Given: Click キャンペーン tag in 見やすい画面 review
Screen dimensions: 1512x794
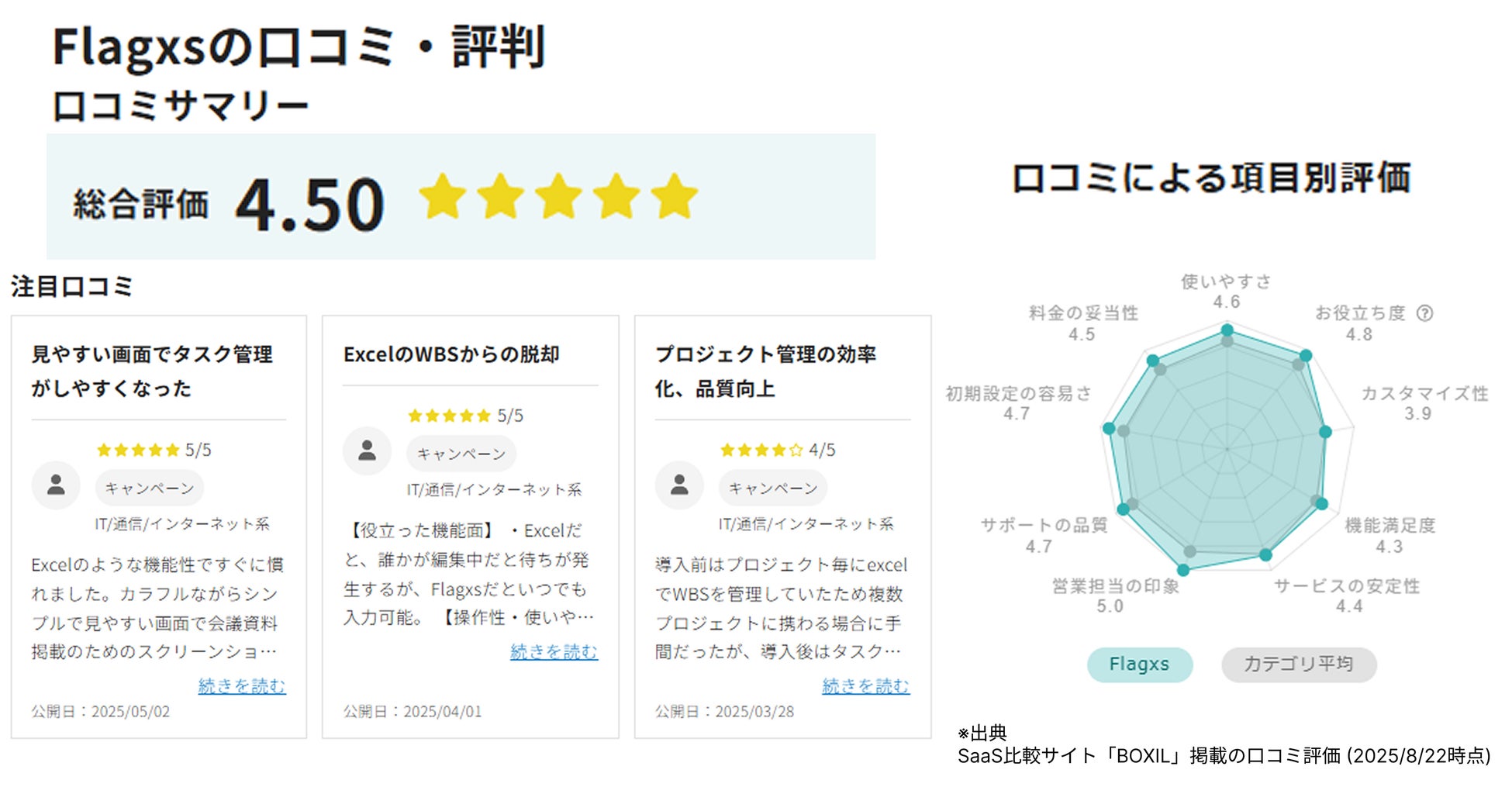Looking at the screenshot, I should tap(150, 488).
